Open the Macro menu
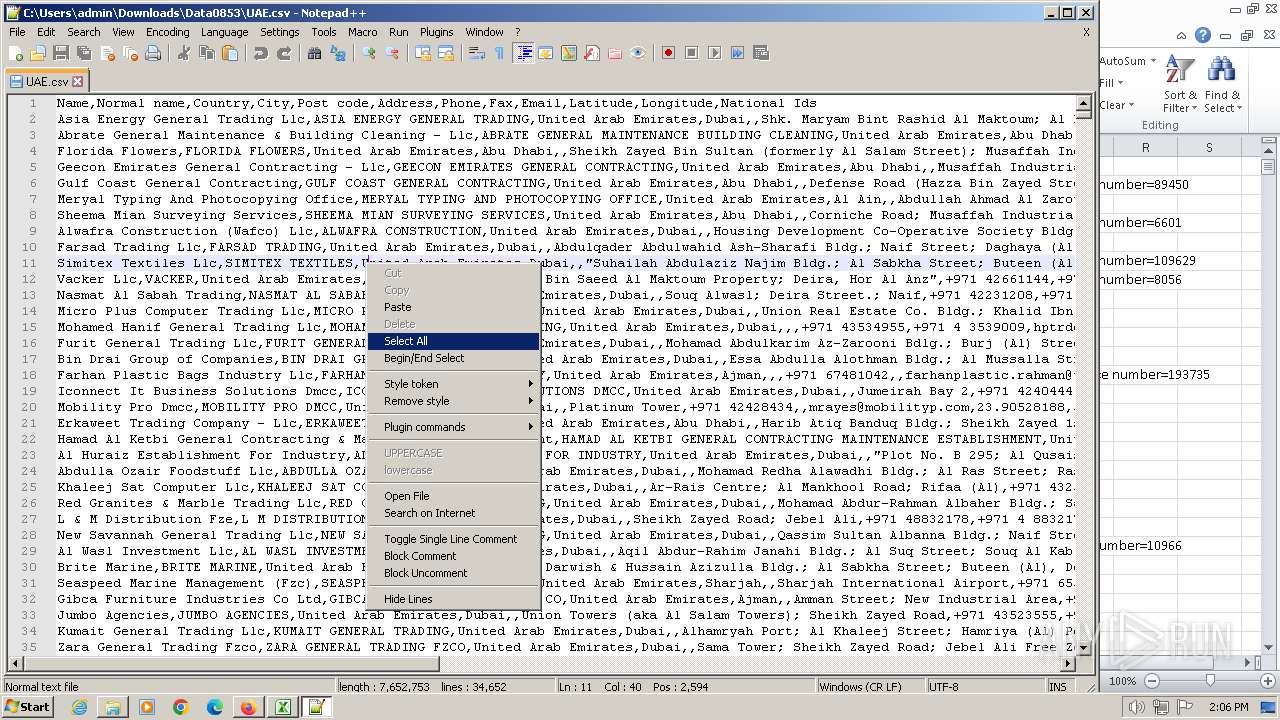 362,32
